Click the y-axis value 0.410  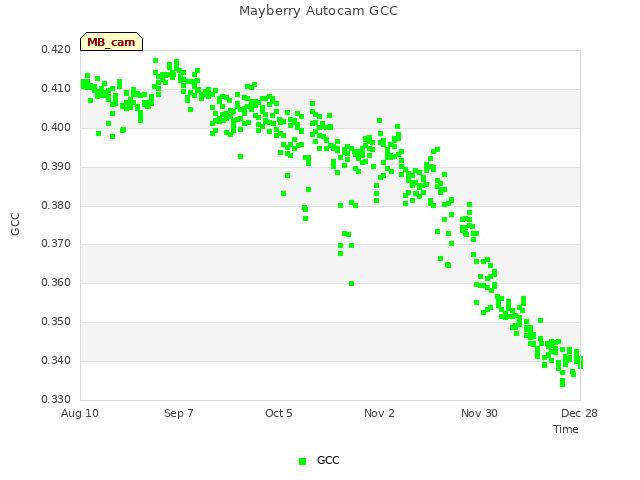[x=56, y=88]
